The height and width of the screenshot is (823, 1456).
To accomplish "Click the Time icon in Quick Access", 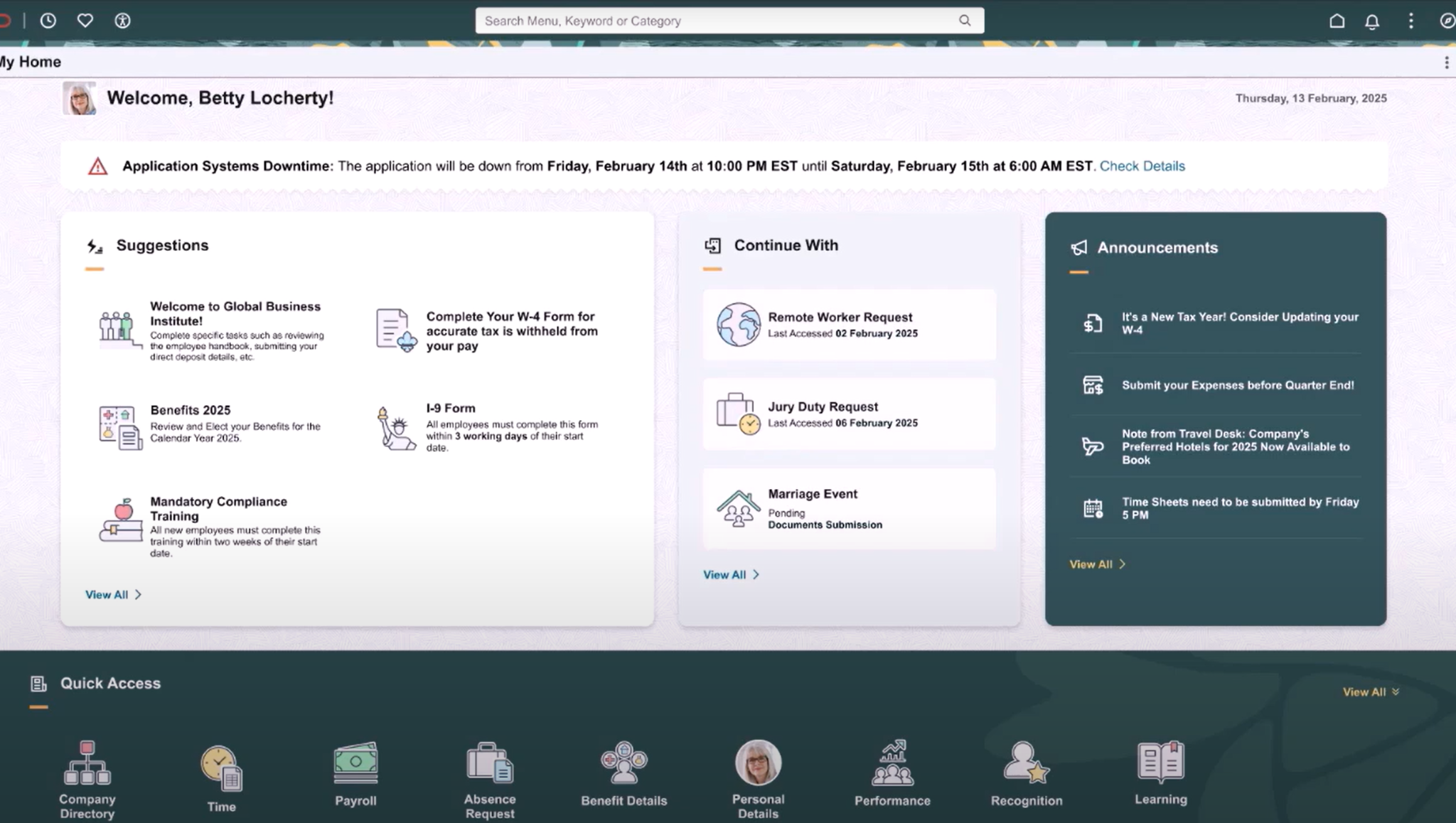I will [x=220, y=764].
